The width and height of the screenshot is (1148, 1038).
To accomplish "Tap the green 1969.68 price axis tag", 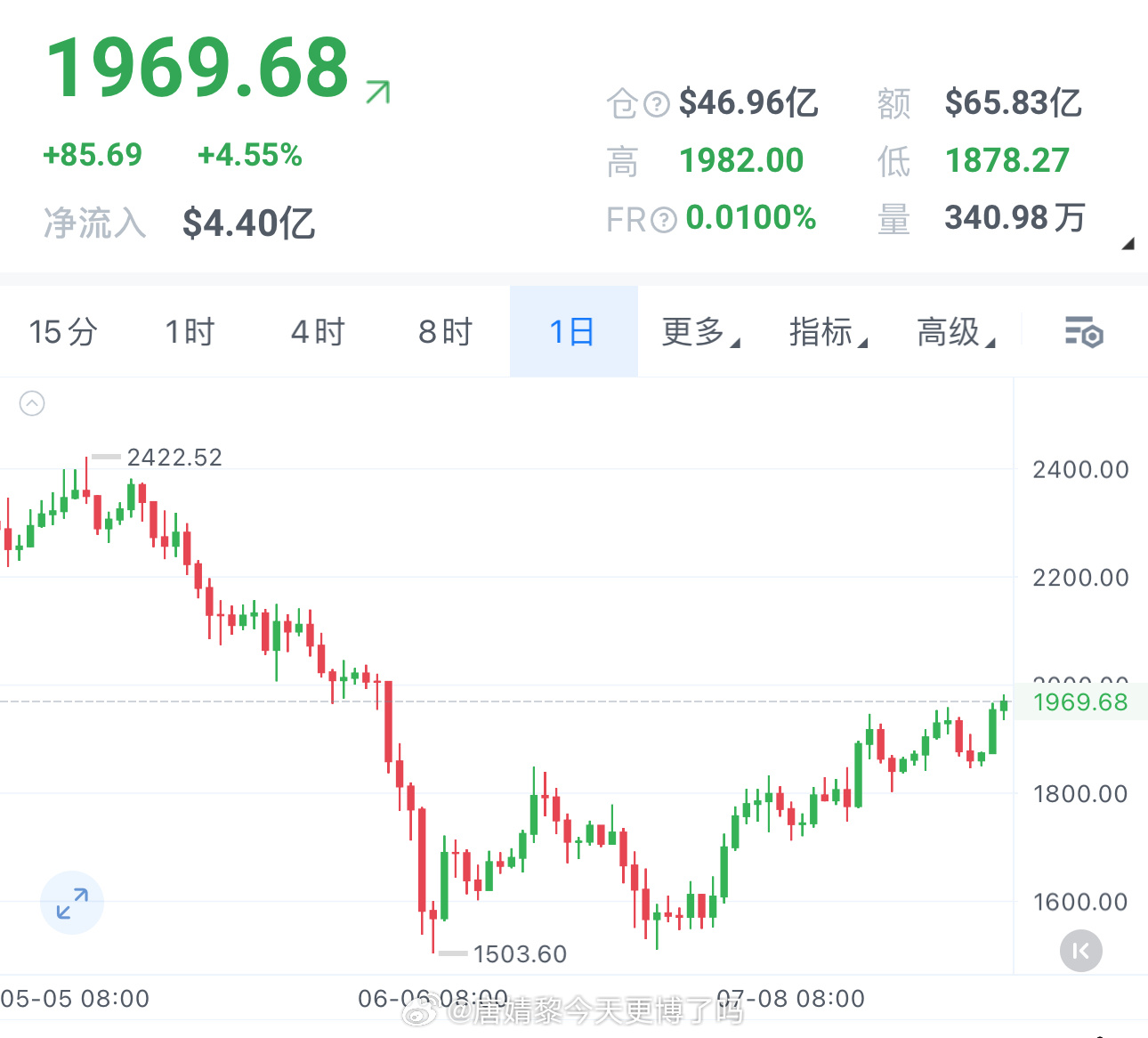I will click(1080, 702).
